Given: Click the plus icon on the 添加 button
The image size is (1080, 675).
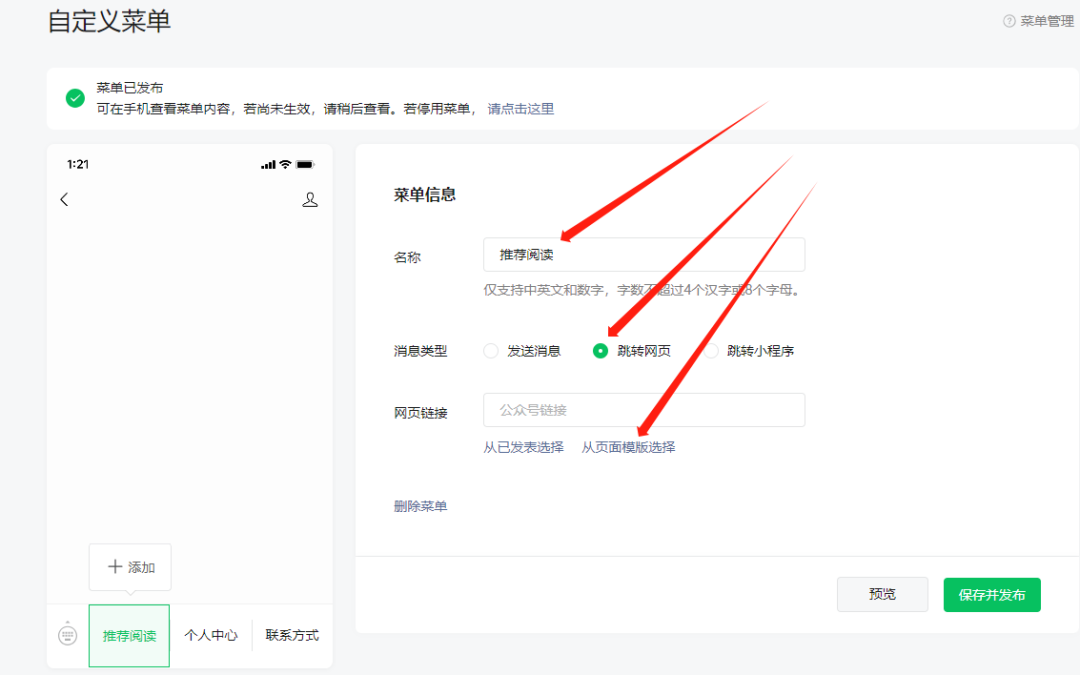Looking at the screenshot, I should [x=117, y=567].
